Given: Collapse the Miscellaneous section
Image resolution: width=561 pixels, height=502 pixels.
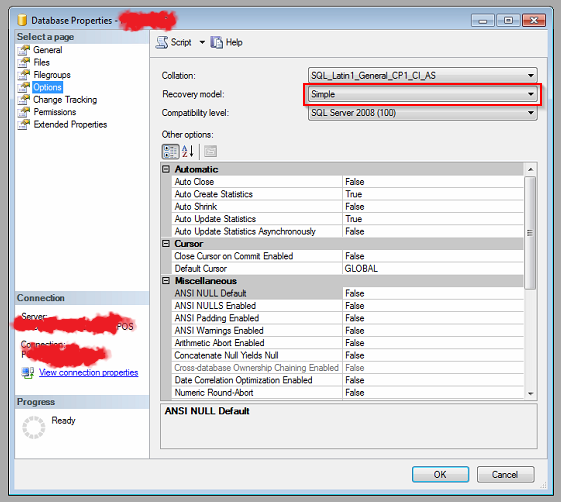Looking at the screenshot, I should click(166, 281).
